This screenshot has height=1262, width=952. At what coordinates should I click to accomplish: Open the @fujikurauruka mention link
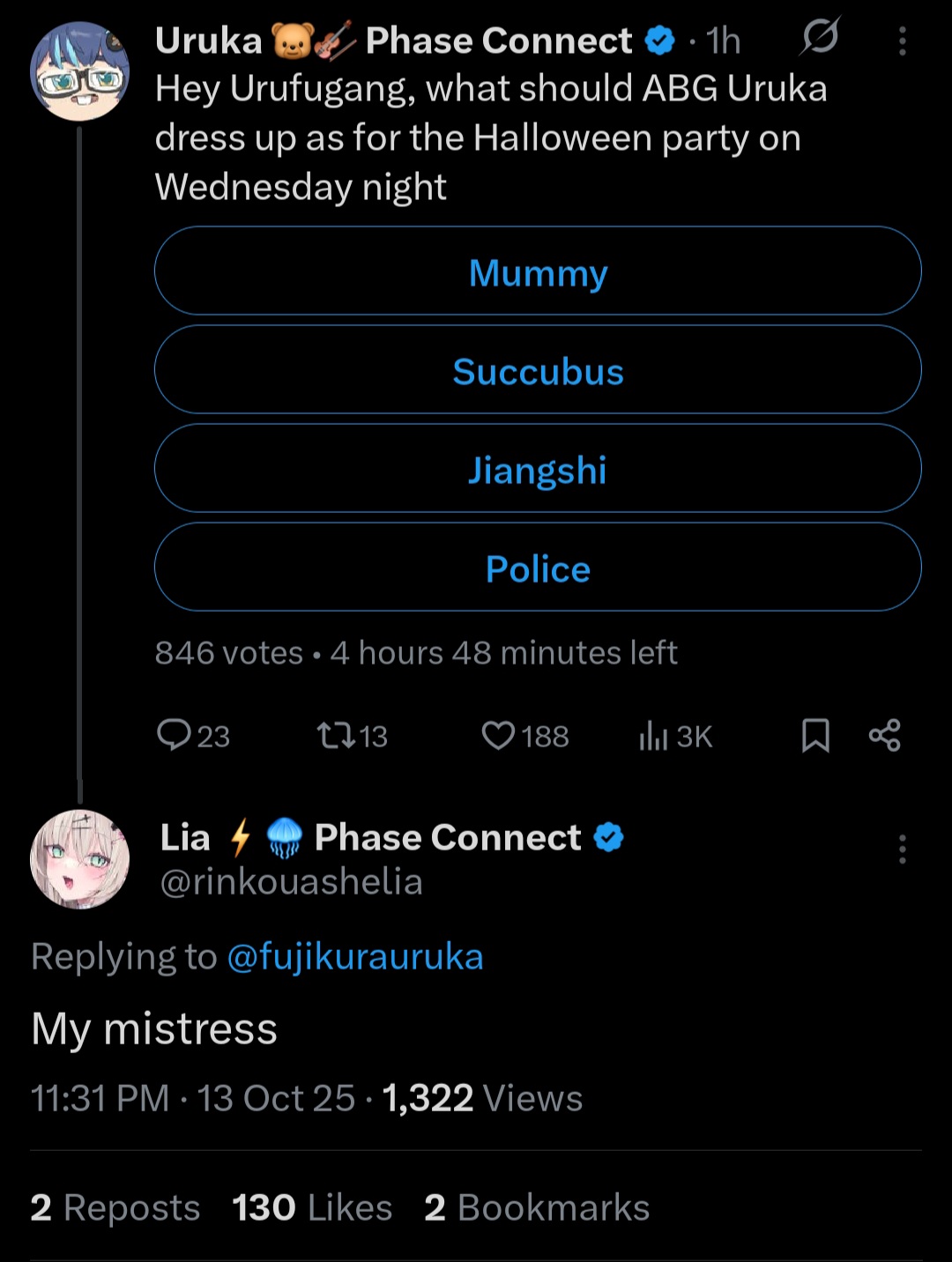pyautogui.click(x=355, y=957)
